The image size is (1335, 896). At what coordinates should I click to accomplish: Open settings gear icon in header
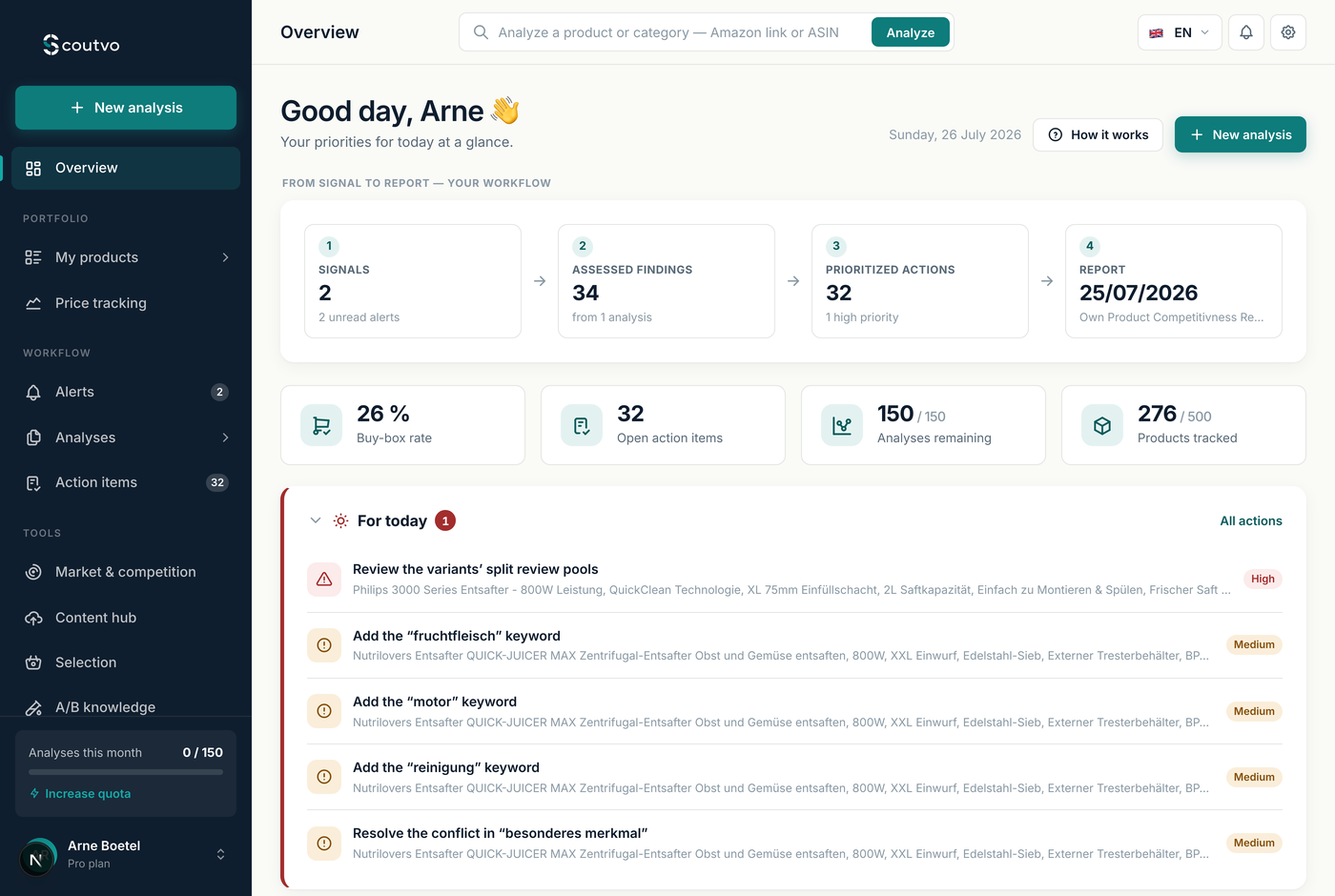click(x=1288, y=32)
